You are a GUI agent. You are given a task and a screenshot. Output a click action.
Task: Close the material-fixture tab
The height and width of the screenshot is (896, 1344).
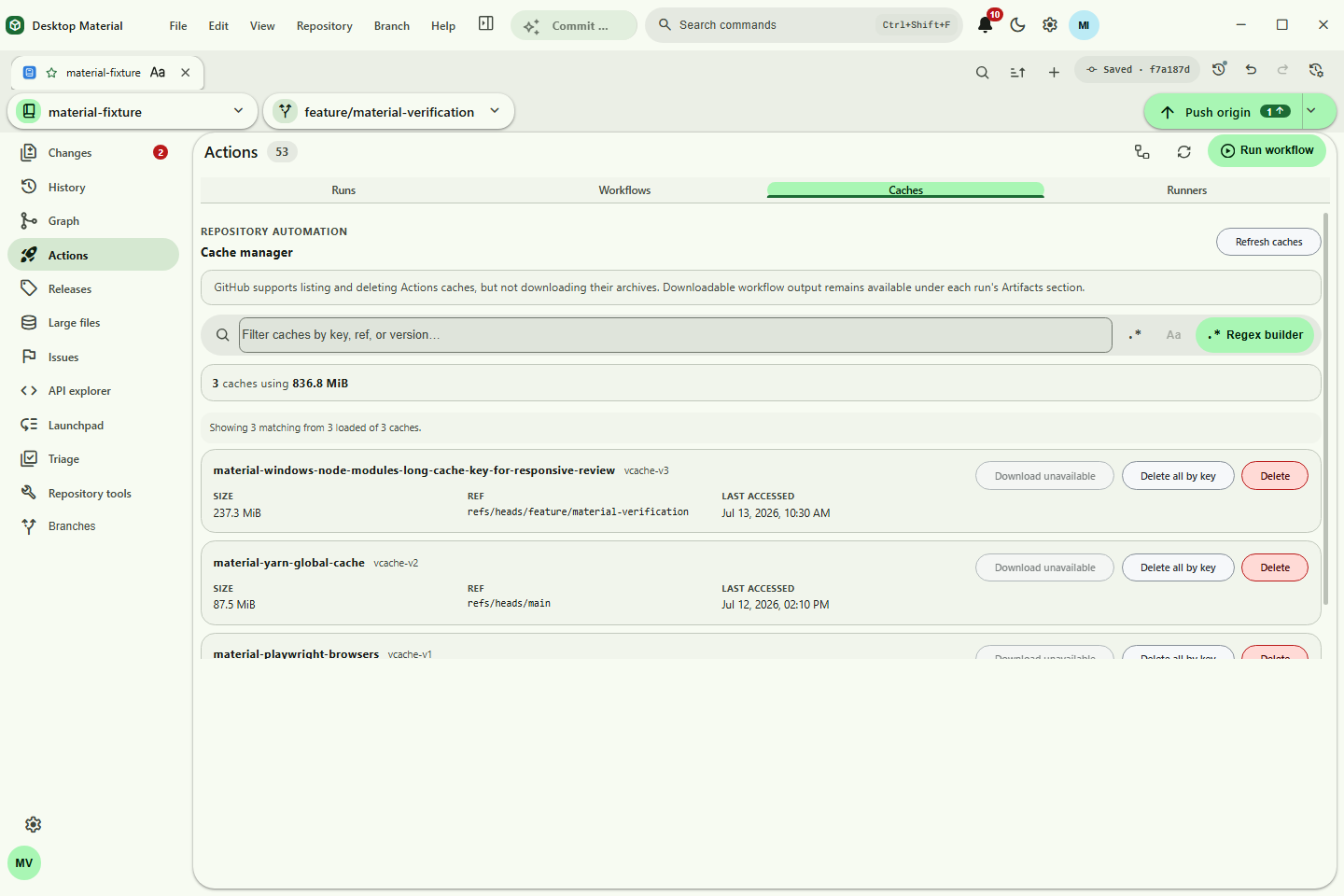[186, 73]
